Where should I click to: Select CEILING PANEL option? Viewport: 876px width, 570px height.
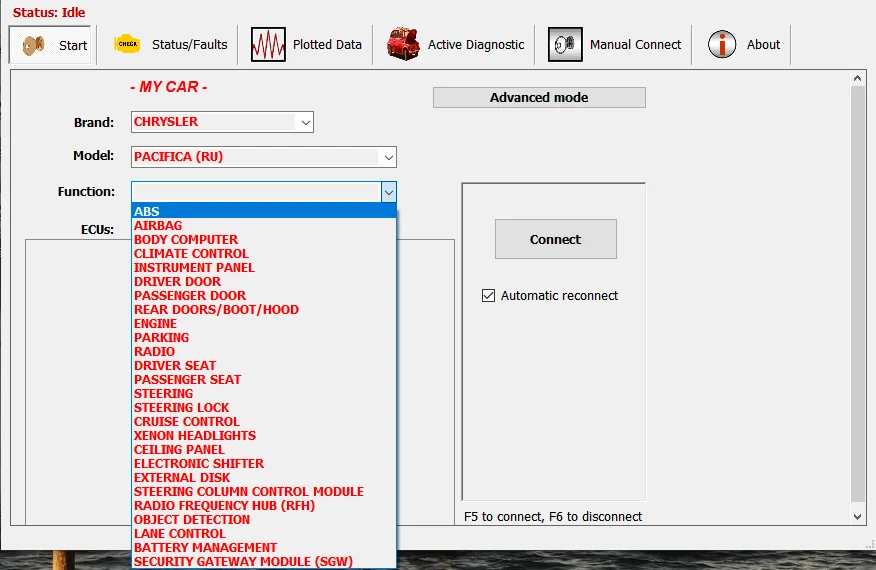pos(264,449)
